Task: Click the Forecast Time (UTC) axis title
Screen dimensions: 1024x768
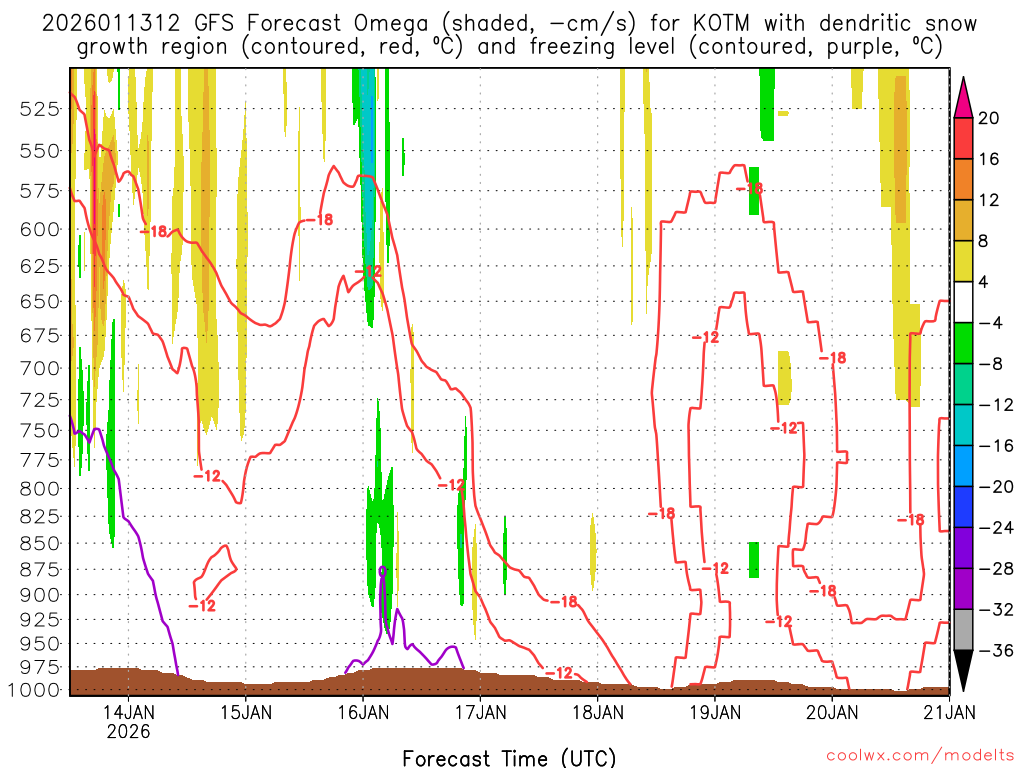Action: (509, 758)
